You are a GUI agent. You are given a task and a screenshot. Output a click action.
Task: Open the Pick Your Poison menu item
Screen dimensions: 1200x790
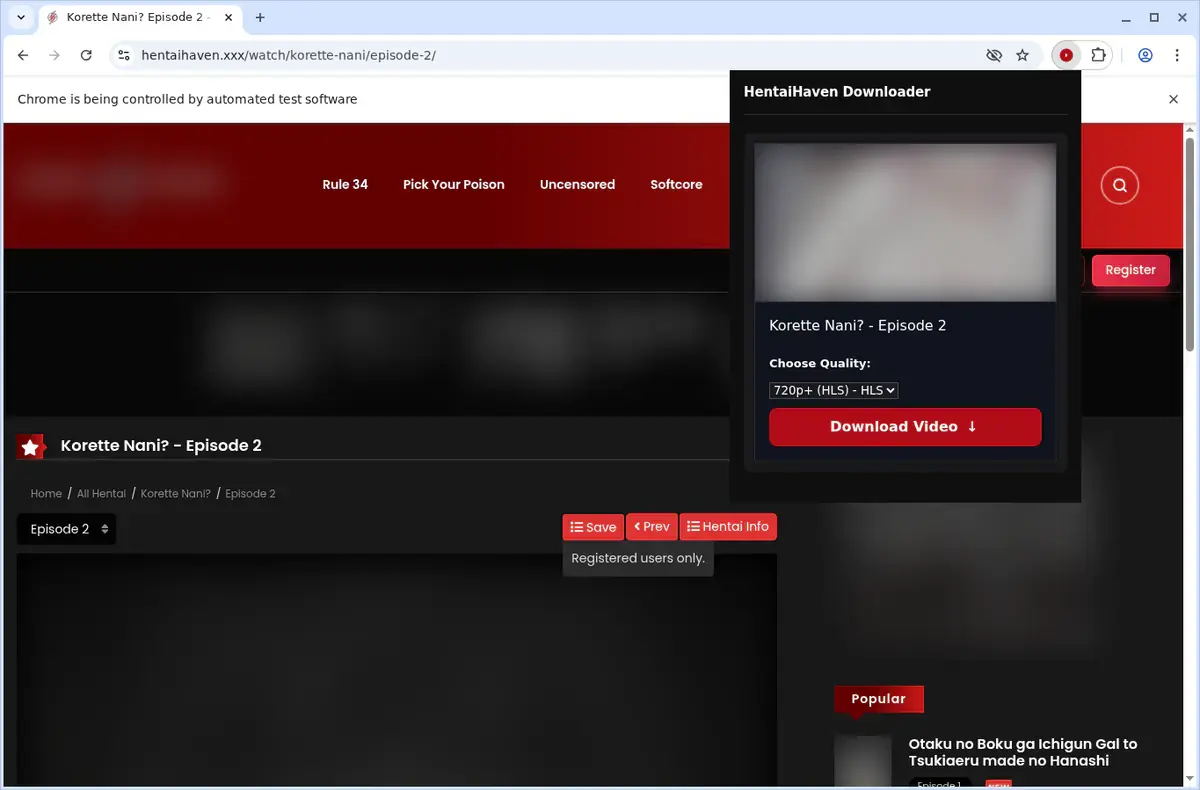[x=453, y=184]
